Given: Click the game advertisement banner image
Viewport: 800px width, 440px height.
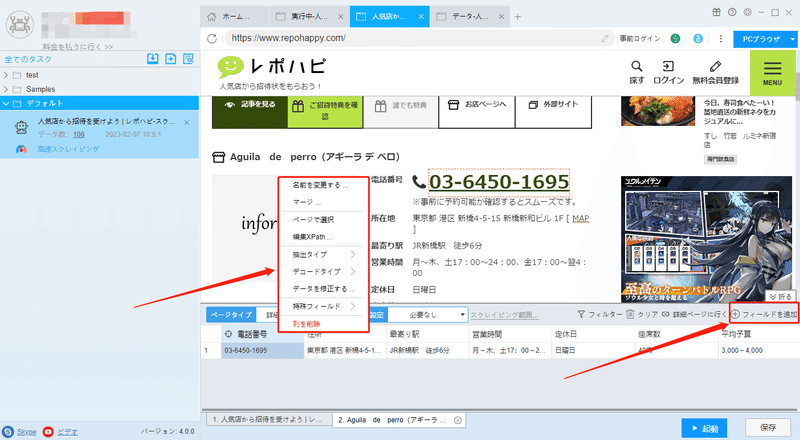Looking at the screenshot, I should click(x=706, y=239).
